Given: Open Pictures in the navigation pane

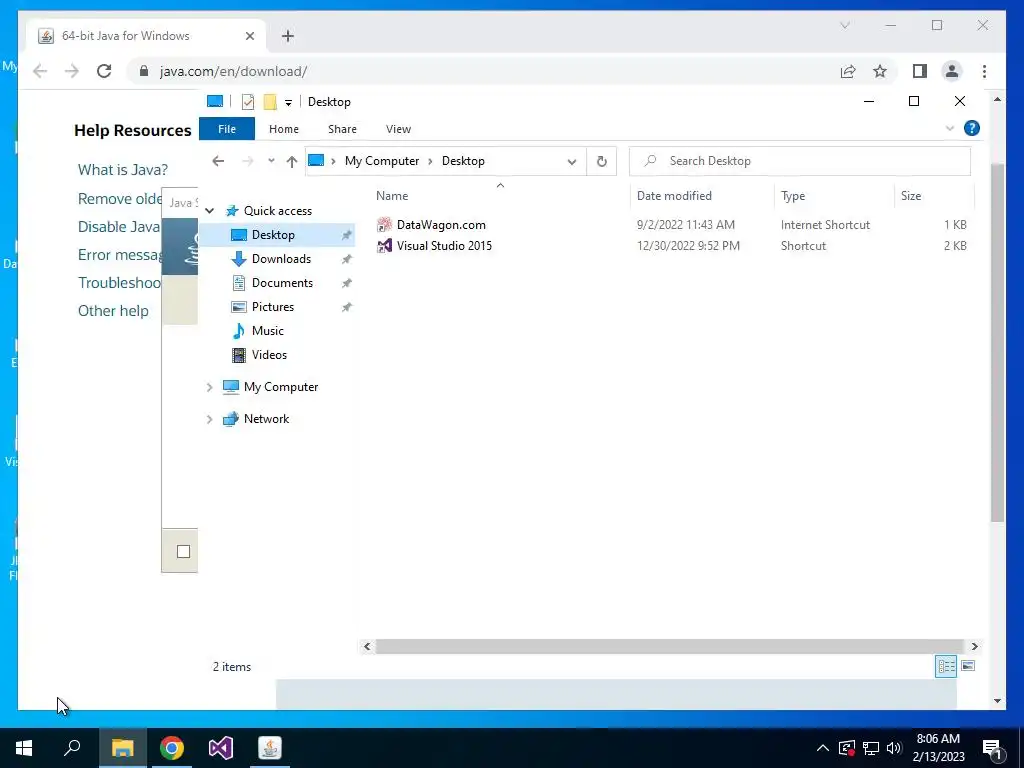Looking at the screenshot, I should coord(272,307).
